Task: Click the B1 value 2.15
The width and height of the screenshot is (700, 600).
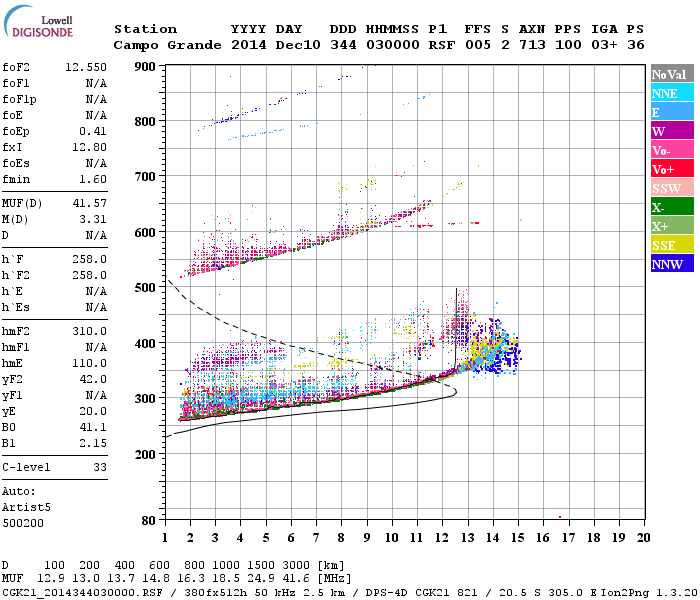Action: pos(93,443)
